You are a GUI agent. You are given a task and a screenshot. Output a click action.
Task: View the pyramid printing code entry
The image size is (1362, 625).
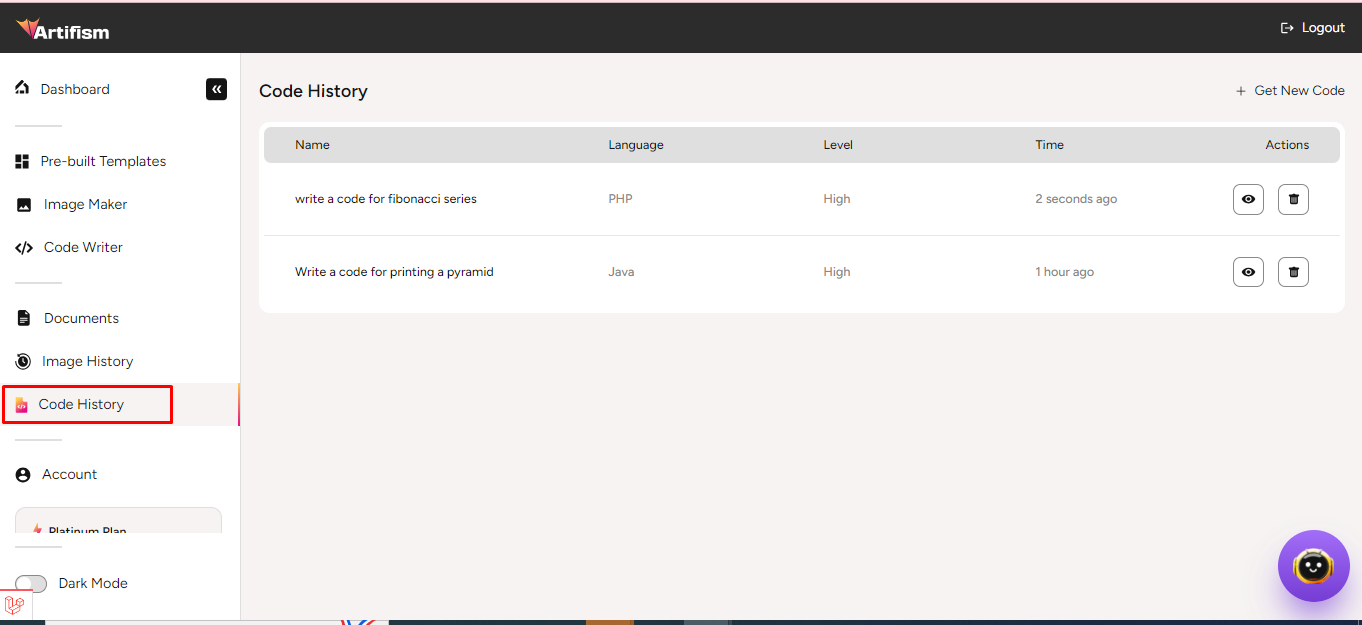(1248, 272)
